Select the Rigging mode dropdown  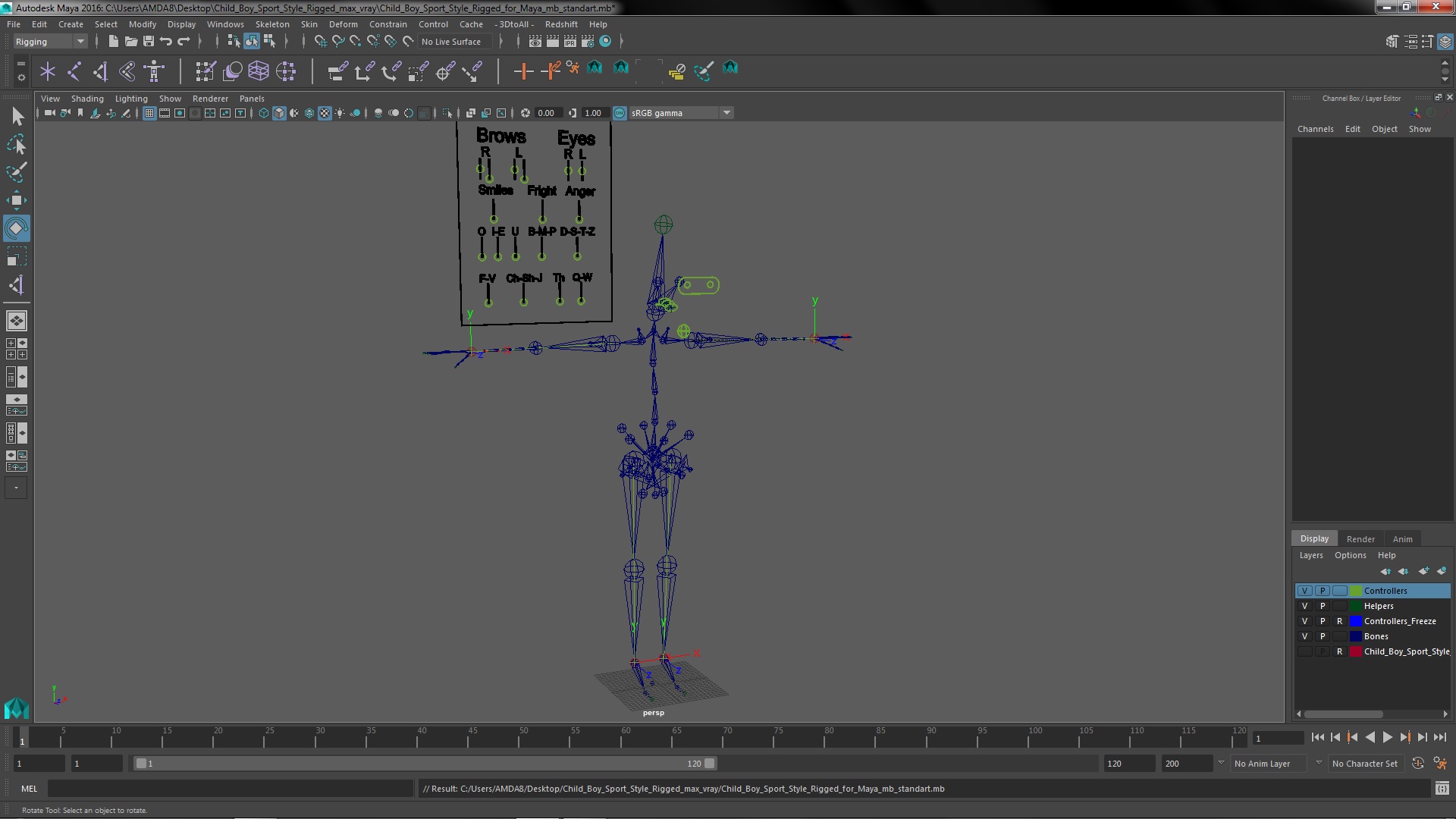click(48, 41)
